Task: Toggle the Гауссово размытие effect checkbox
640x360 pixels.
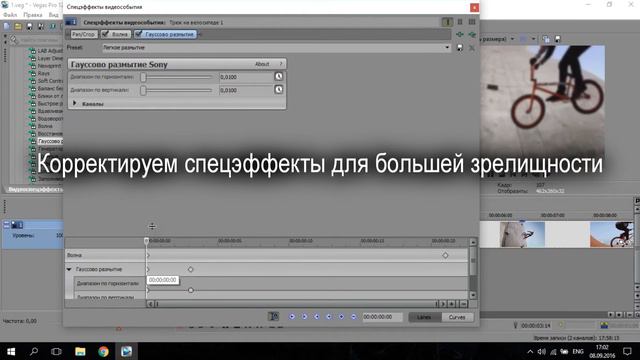Action: coord(139,34)
